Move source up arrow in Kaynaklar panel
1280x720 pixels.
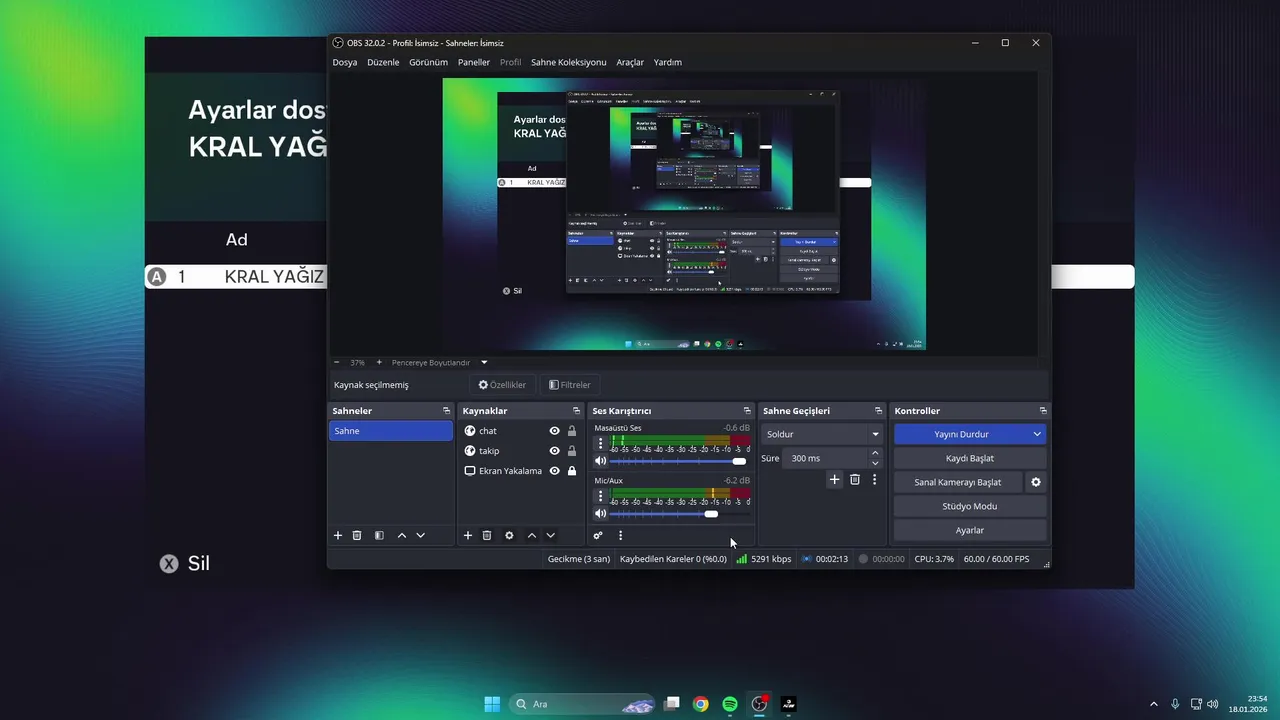click(x=532, y=536)
